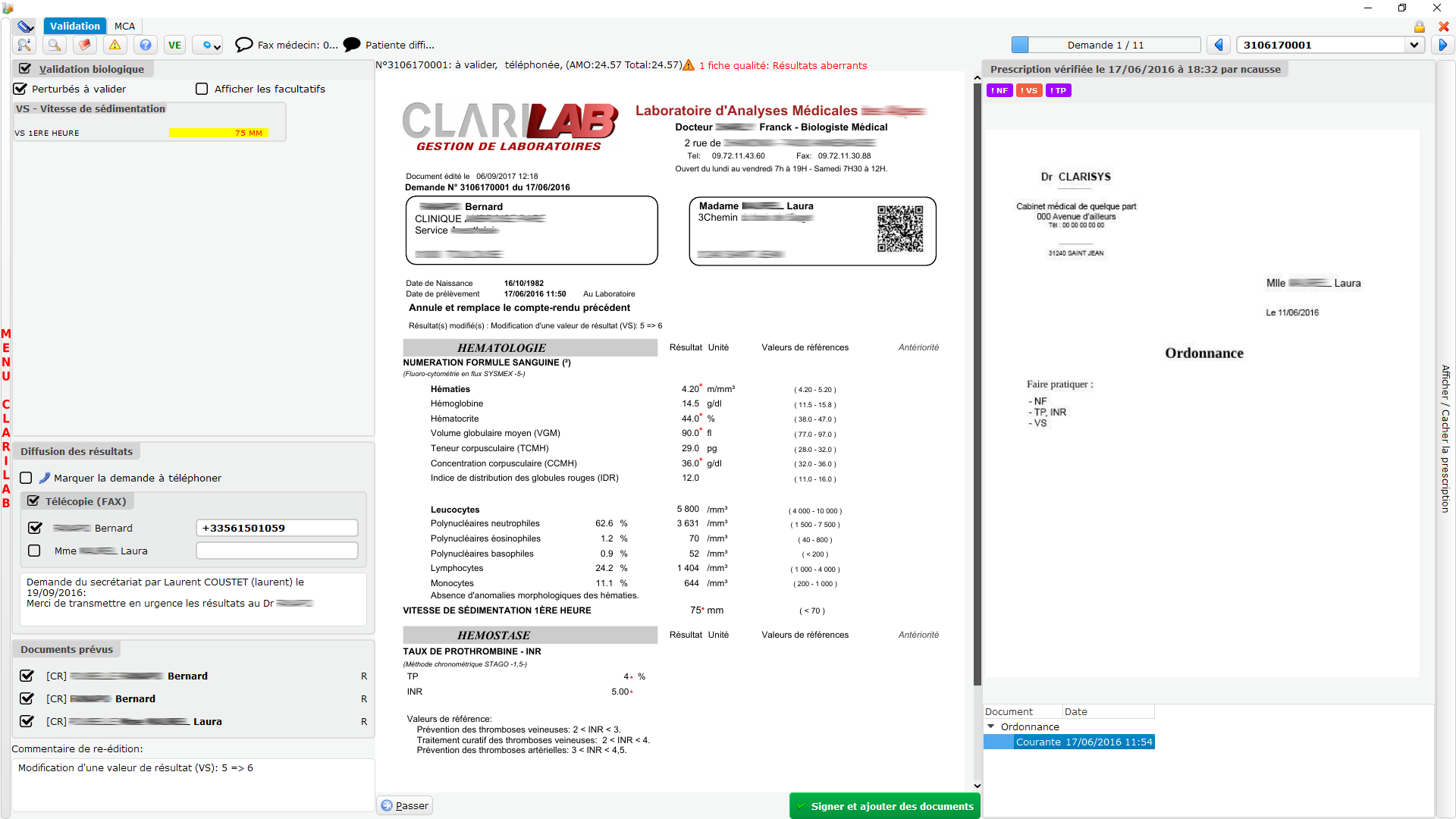Switch to the MCA tab
Image resolution: width=1456 pixels, height=819 pixels.
(124, 27)
